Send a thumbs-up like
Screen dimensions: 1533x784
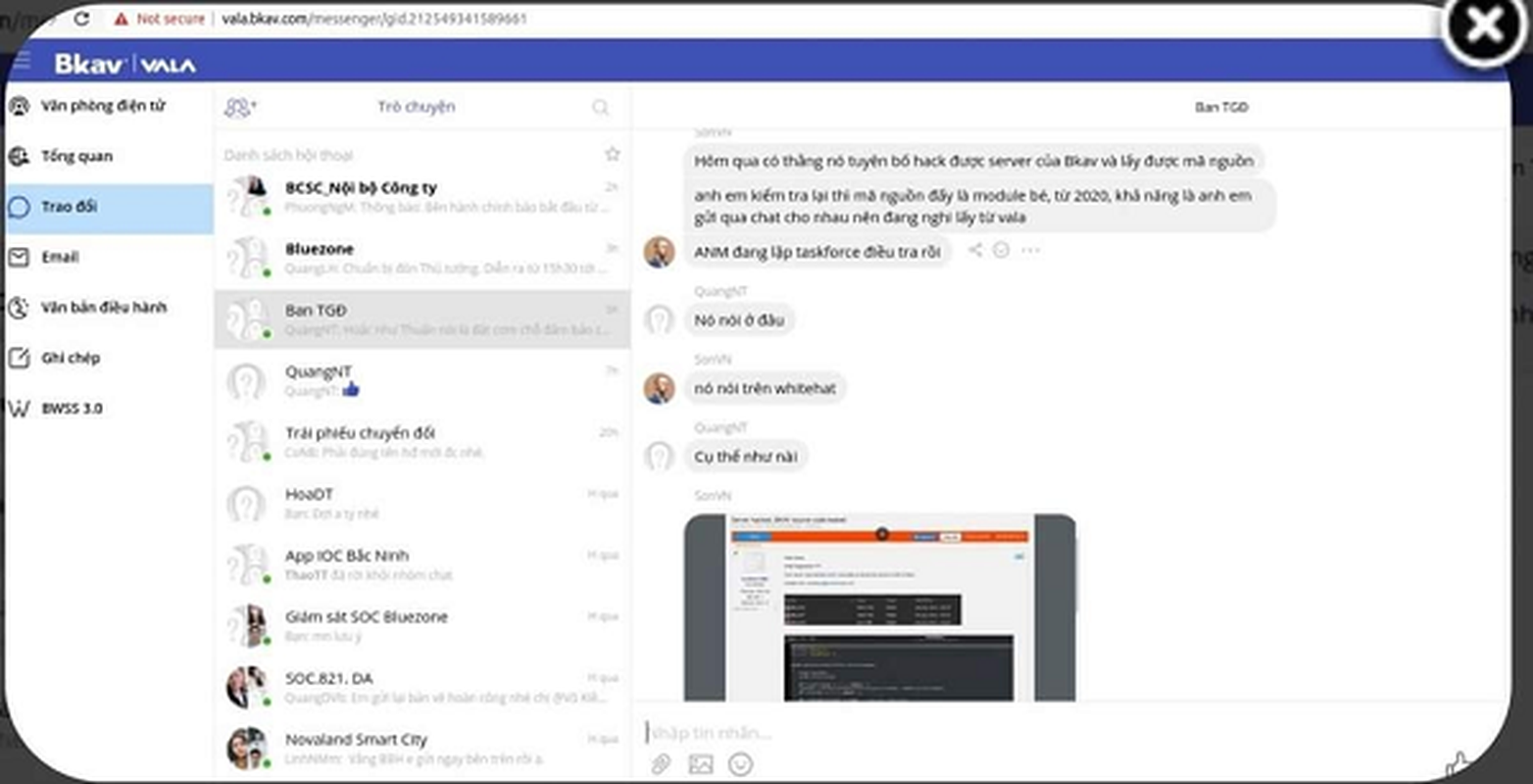coord(1459,763)
